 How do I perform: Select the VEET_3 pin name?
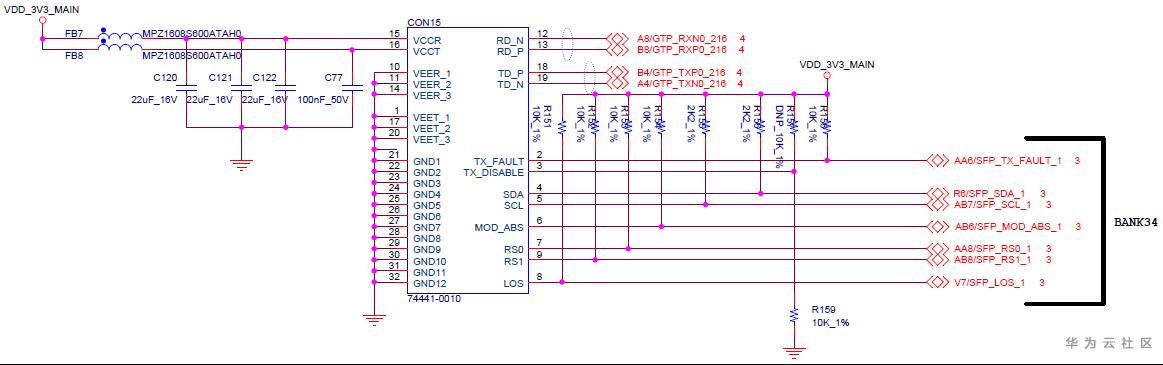pos(431,139)
